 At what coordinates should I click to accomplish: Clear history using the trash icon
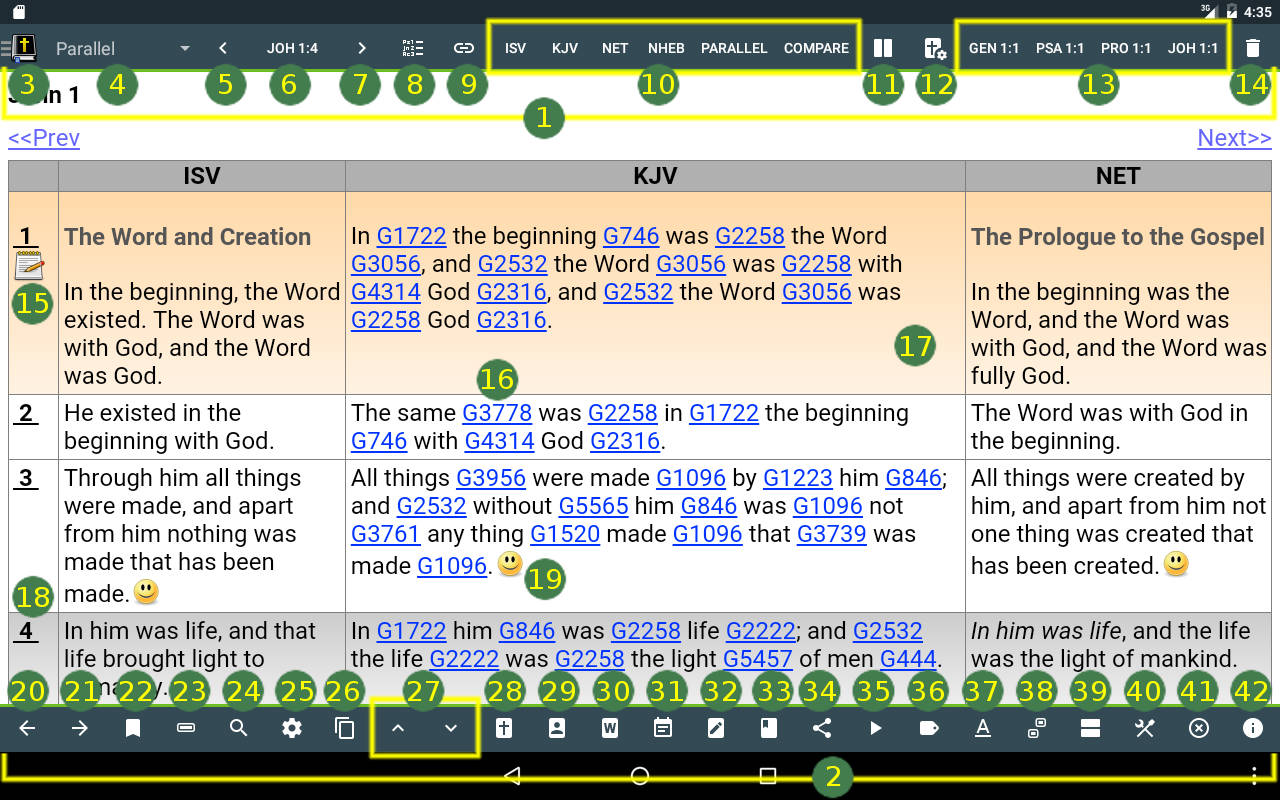1252,46
